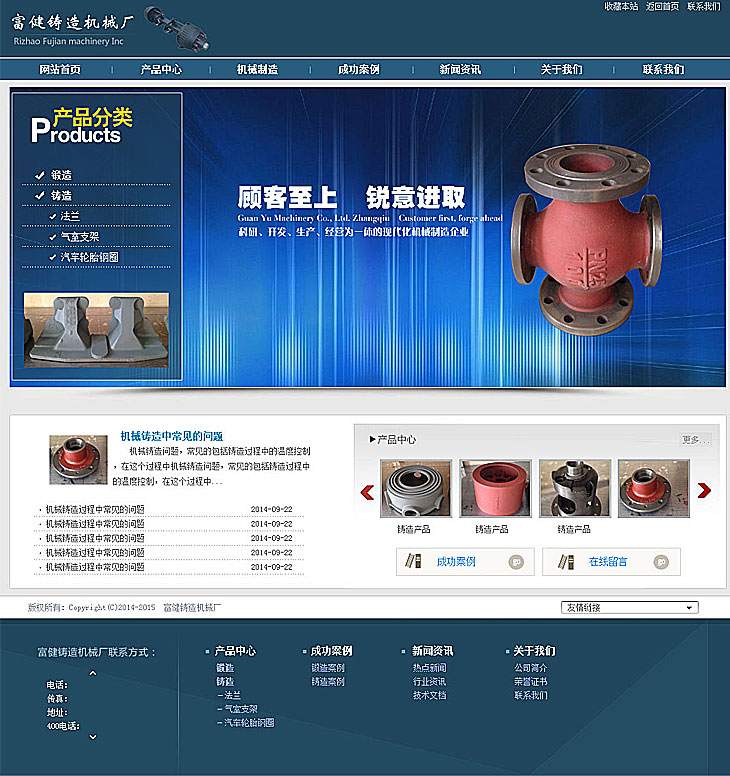Click the red valve banner image
This screenshot has width=730, height=776.
[x=587, y=242]
